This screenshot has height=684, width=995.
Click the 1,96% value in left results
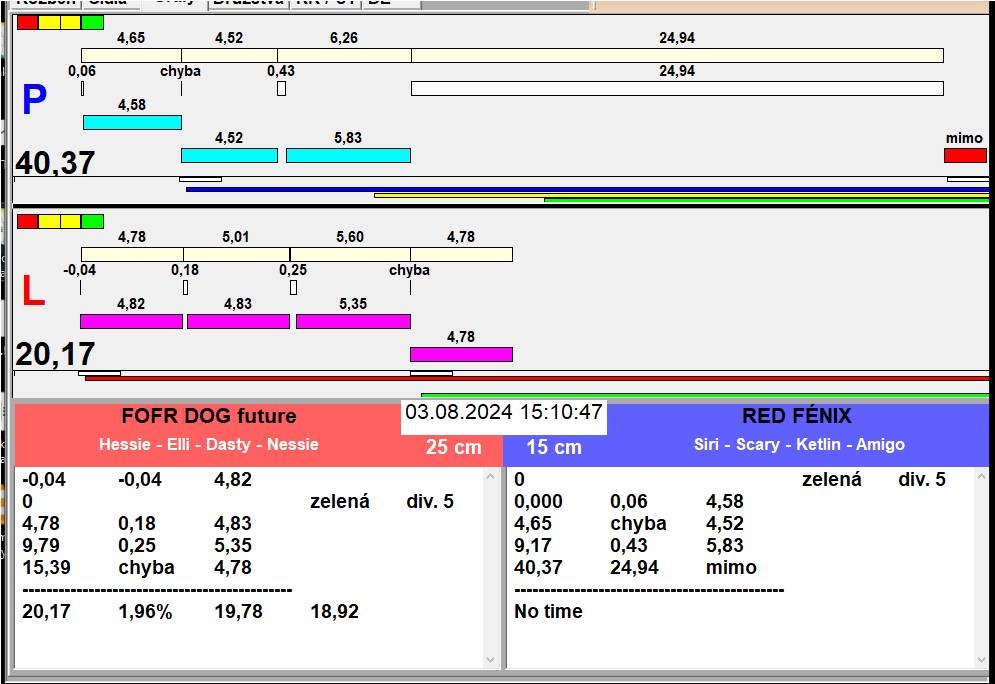click(x=145, y=611)
